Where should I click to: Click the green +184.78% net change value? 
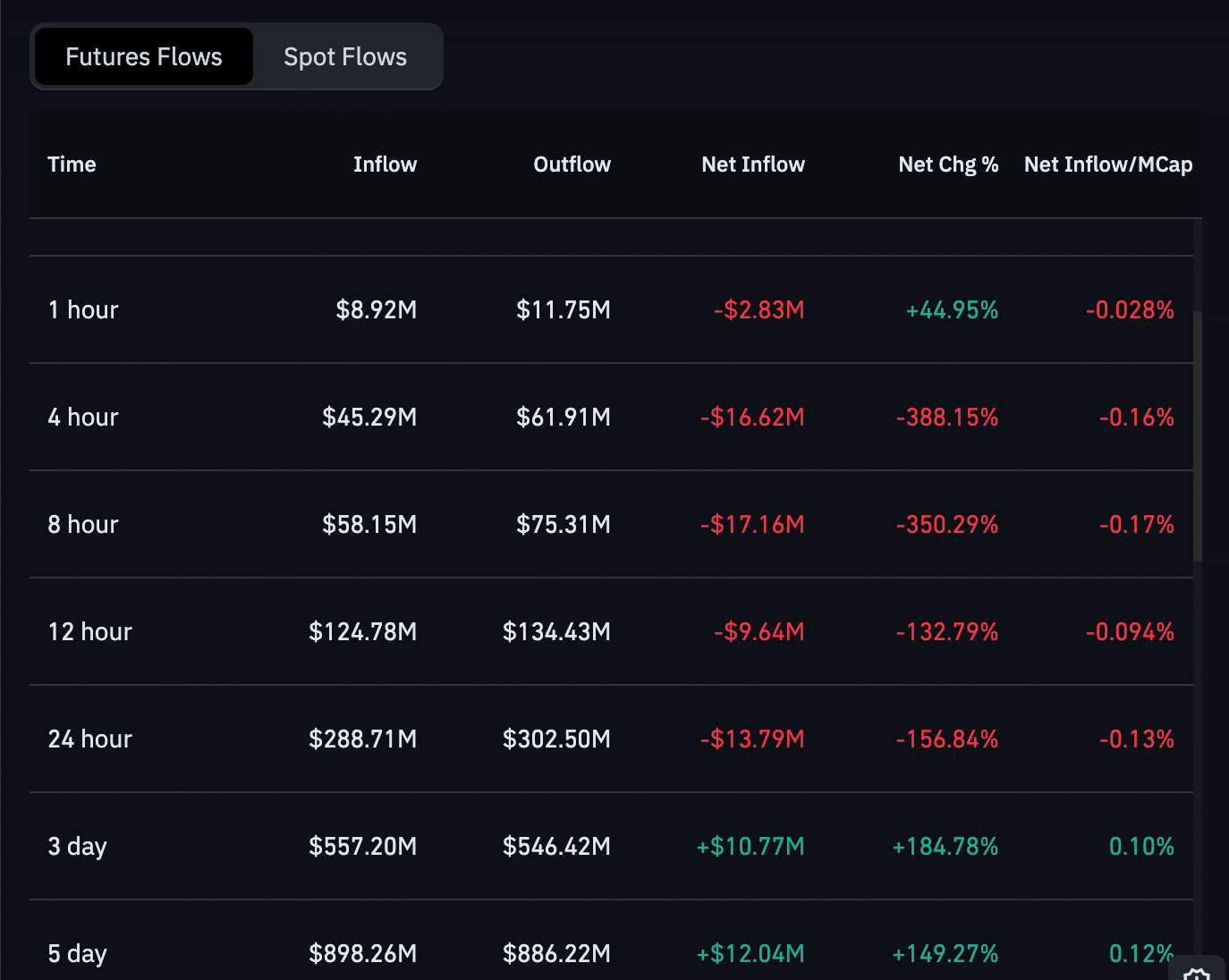945,846
